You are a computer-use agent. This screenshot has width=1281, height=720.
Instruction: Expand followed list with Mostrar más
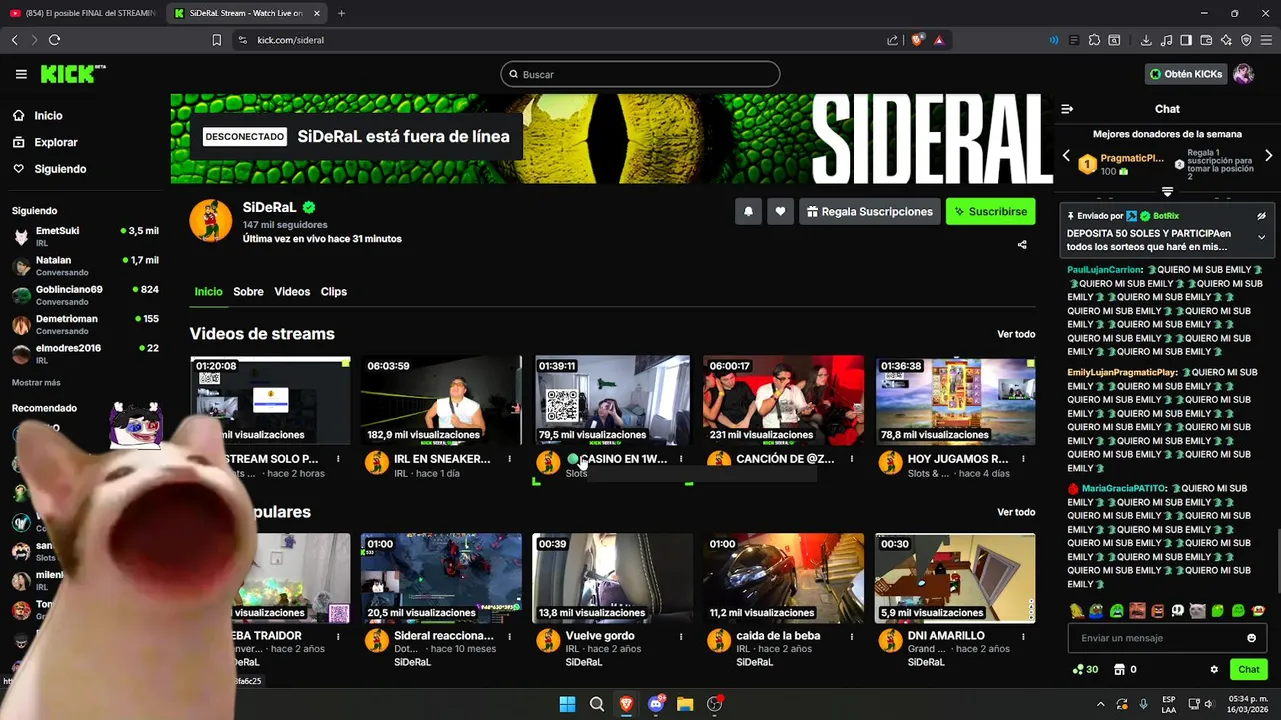coord(36,383)
